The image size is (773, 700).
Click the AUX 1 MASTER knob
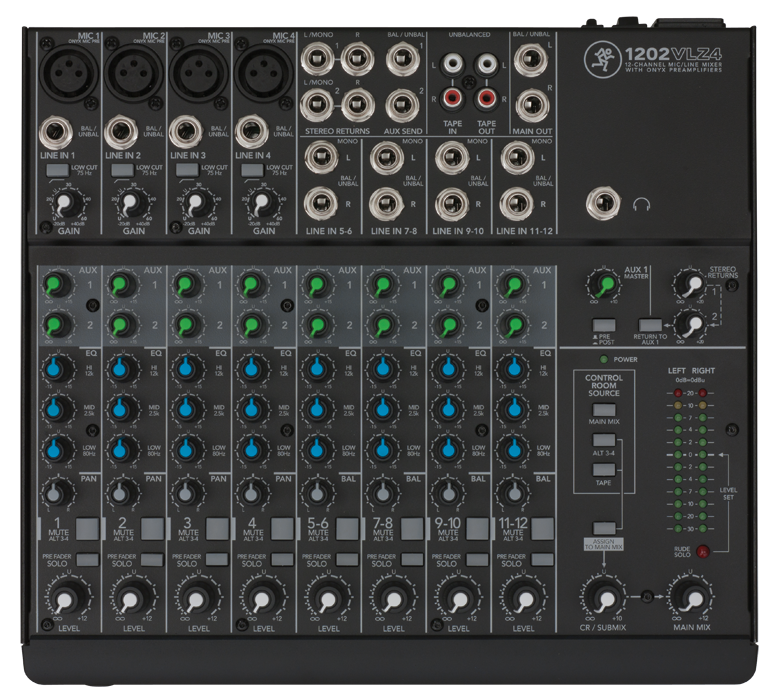click(604, 284)
